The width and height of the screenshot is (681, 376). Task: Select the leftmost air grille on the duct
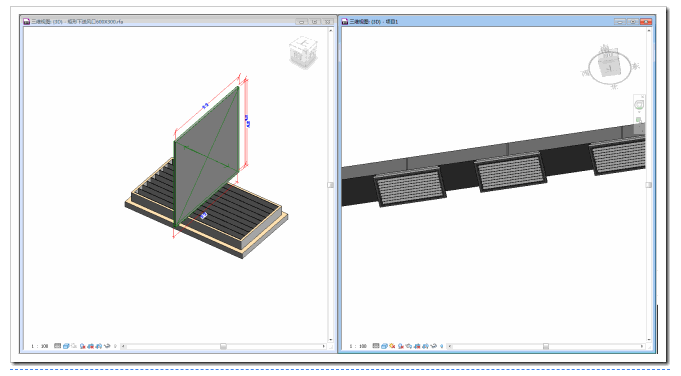(x=410, y=187)
